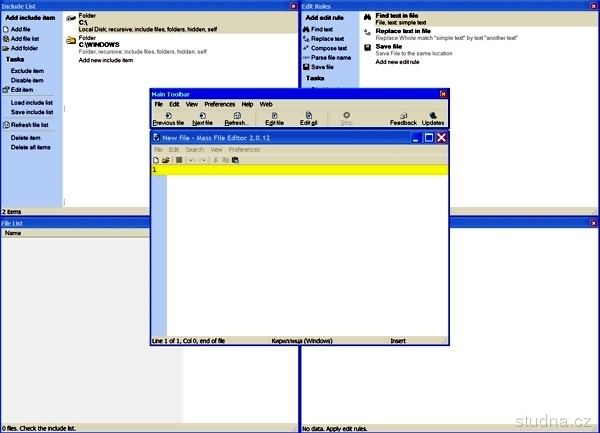
Task: Add a Find text edit rule
Action: [x=318, y=29]
